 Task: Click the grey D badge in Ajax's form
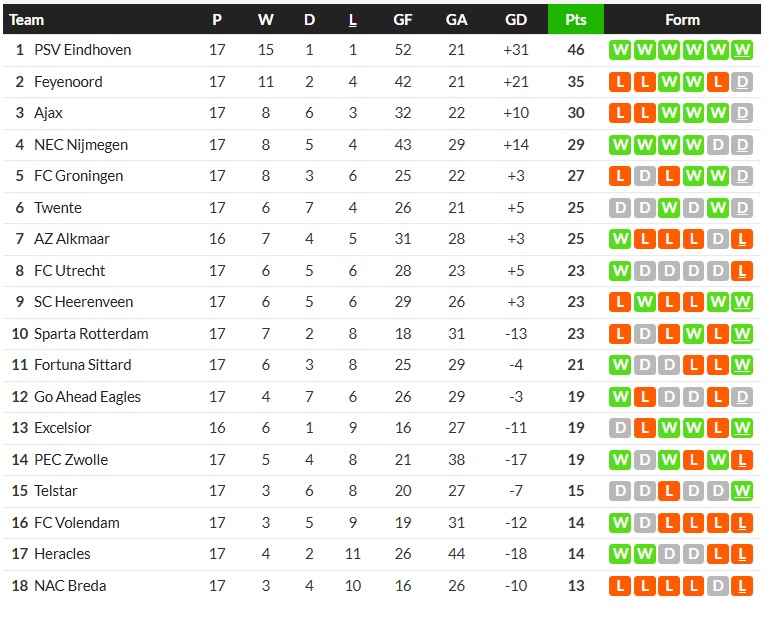point(742,113)
